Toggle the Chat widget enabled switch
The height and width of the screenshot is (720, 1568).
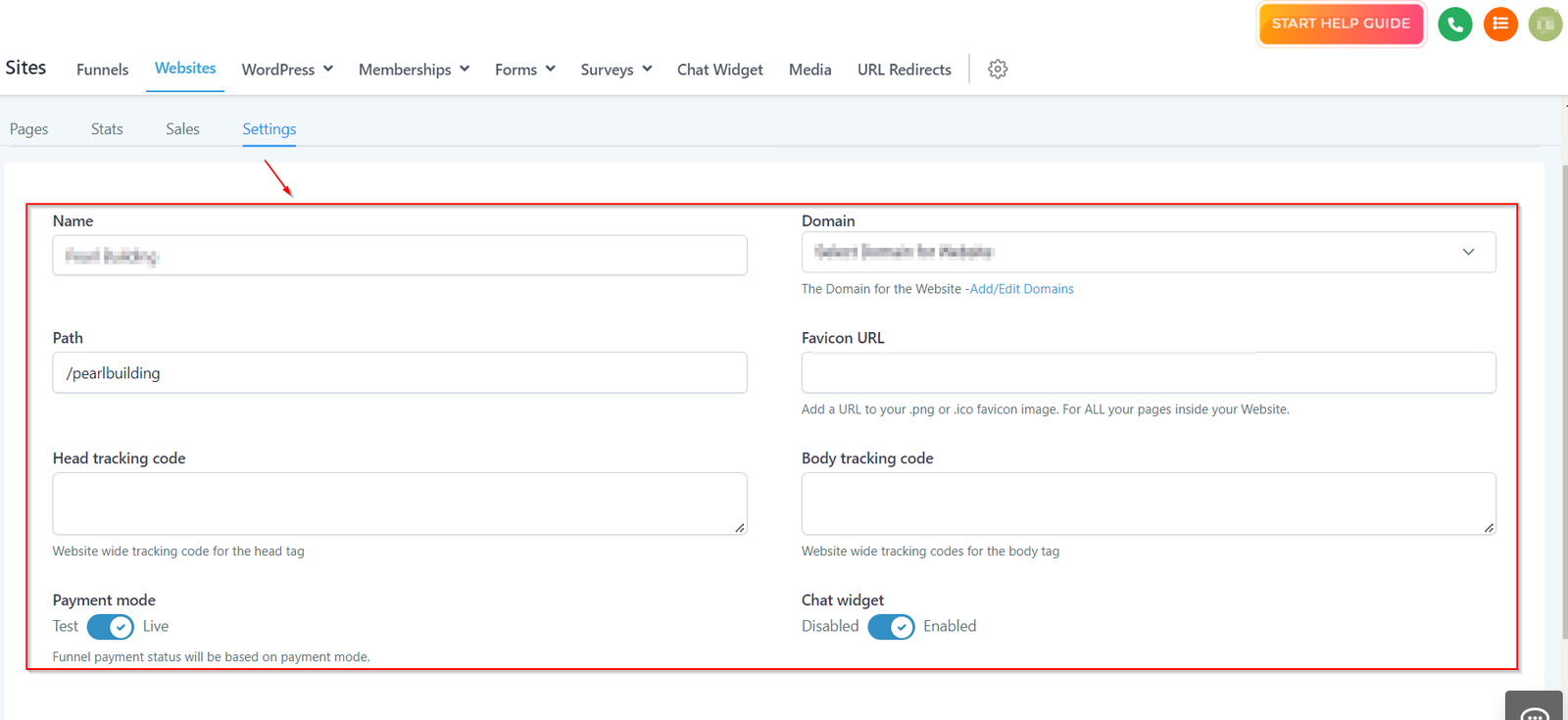coord(891,627)
